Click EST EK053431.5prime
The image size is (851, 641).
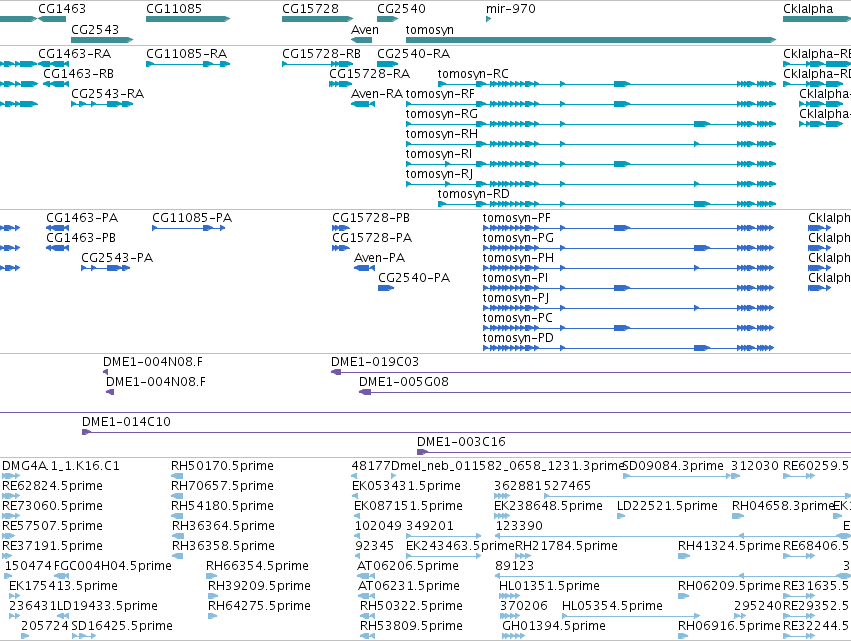(x=406, y=486)
